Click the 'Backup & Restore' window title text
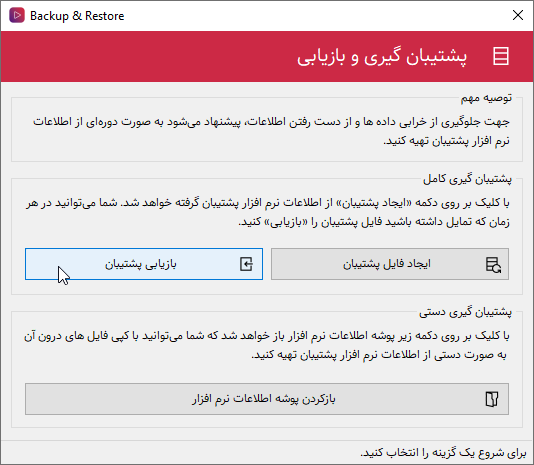 (77, 16)
